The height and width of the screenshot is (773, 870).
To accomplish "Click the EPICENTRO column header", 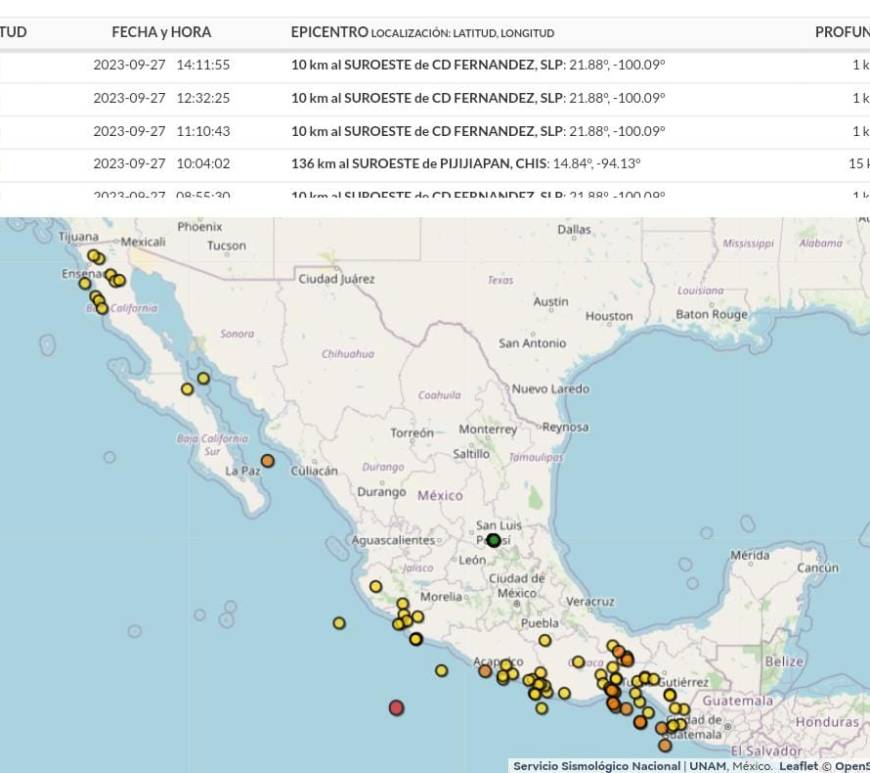I will [330, 32].
